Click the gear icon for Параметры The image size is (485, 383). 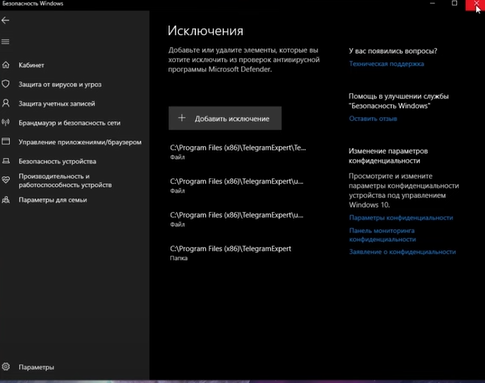pyautogui.click(x=6, y=367)
